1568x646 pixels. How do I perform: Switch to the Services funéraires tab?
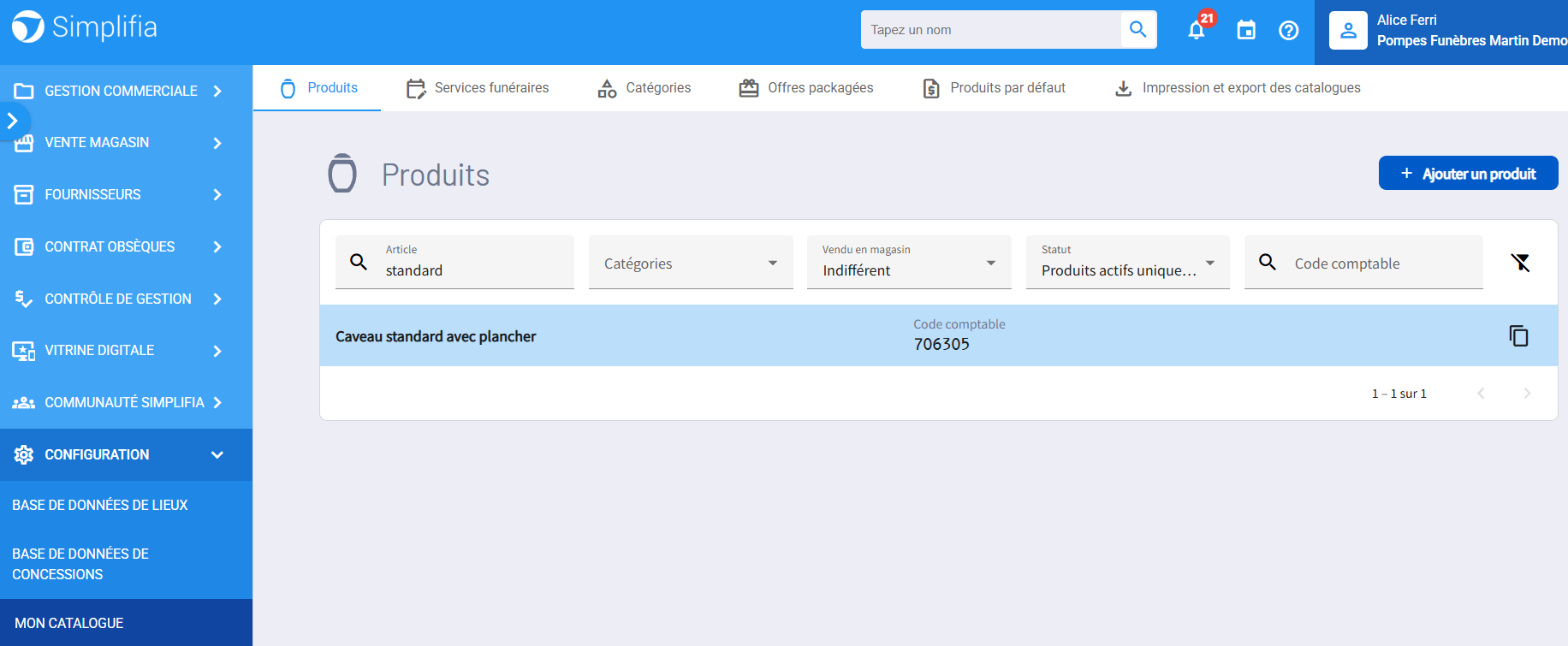click(x=478, y=88)
